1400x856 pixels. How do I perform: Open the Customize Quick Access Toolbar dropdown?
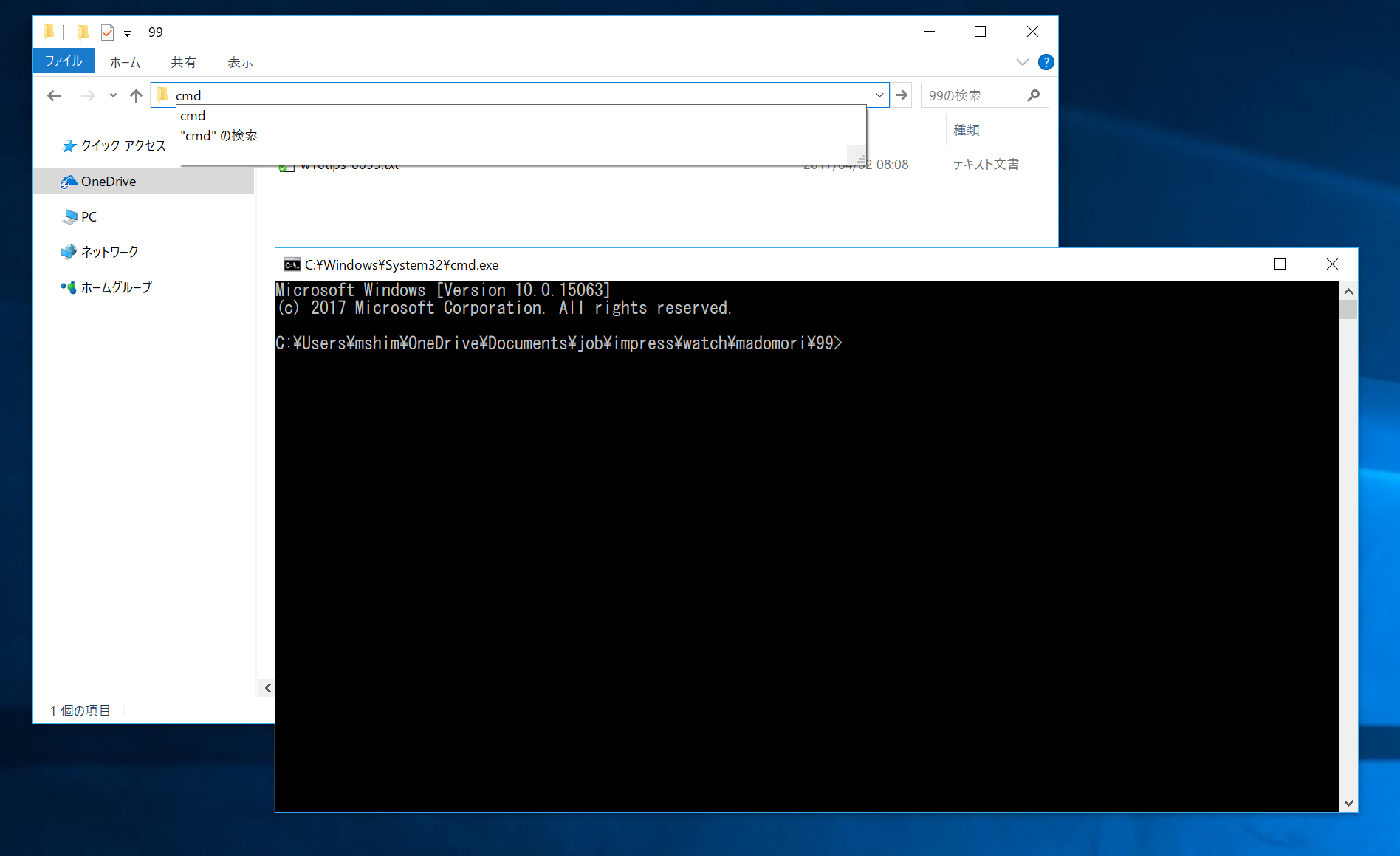point(127,33)
